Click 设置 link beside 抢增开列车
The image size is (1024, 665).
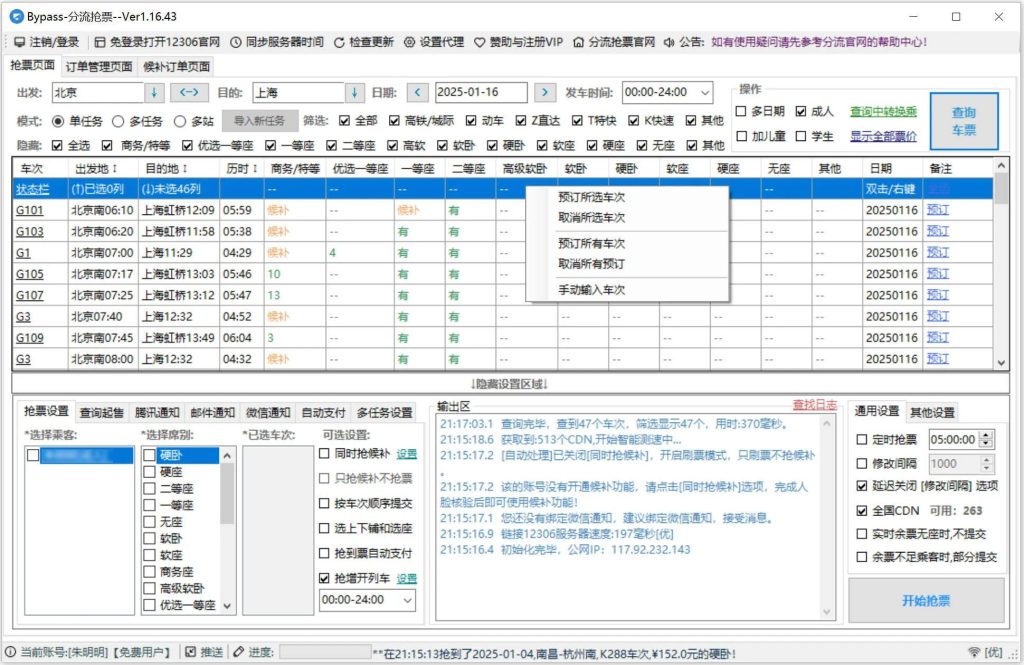point(407,579)
